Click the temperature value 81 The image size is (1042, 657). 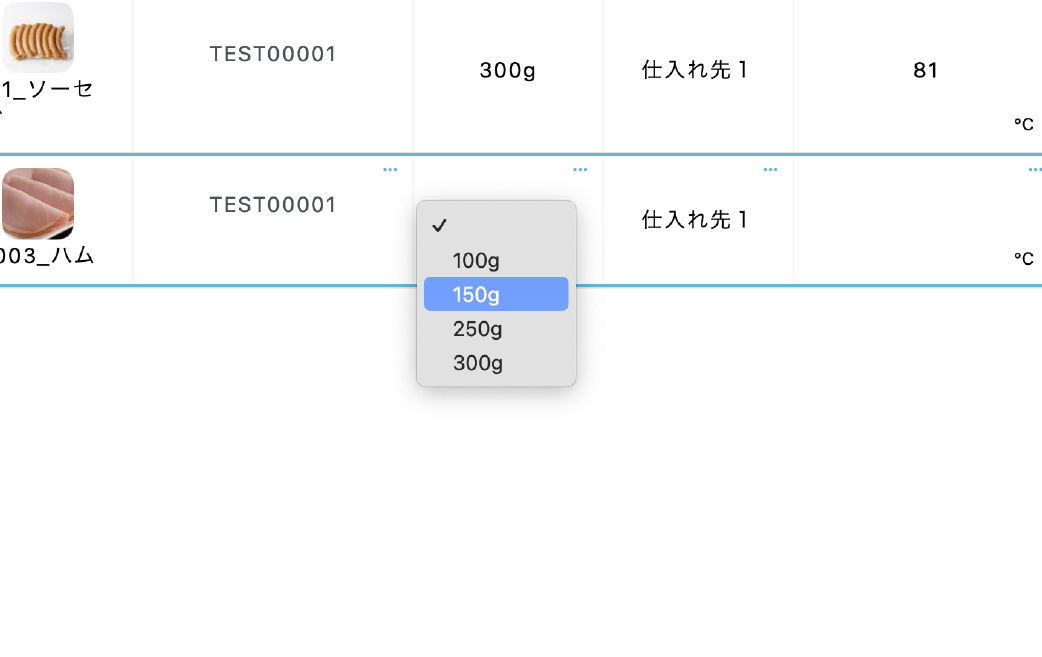(x=925, y=70)
